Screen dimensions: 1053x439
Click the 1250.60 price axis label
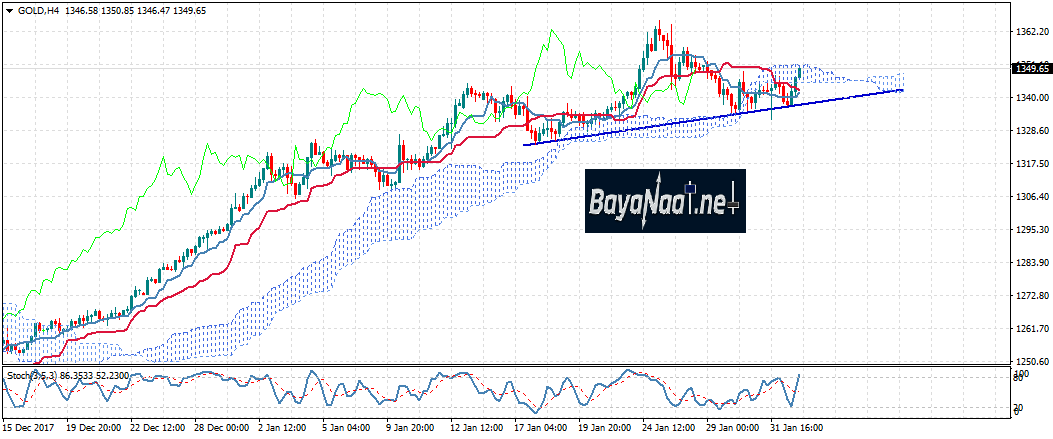point(1031,362)
